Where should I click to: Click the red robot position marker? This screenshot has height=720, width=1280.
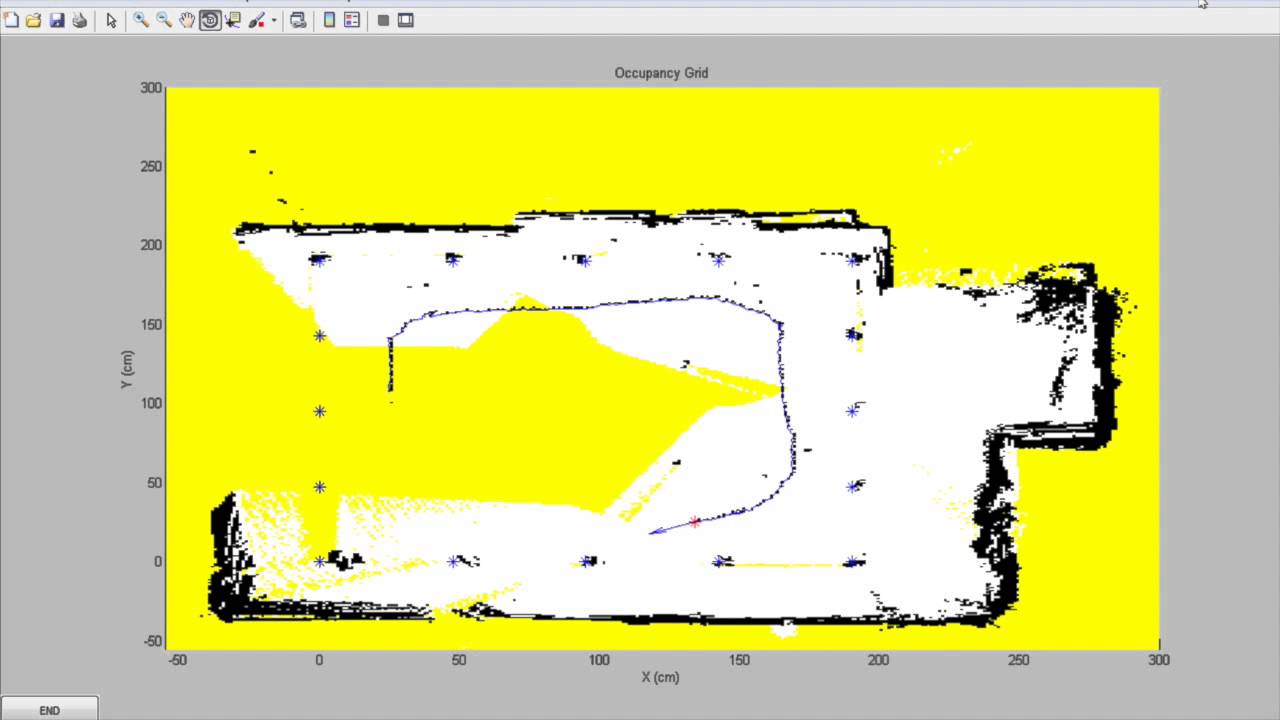tap(695, 522)
